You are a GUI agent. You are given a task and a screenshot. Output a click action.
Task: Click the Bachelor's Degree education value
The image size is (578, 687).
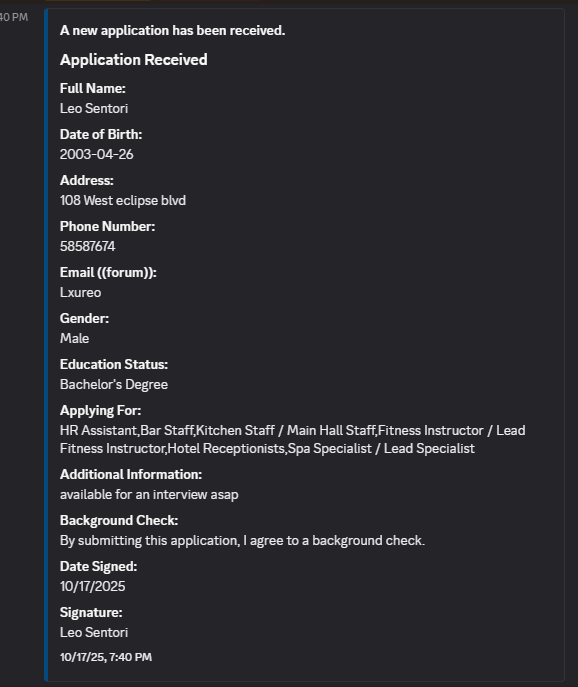[x=114, y=384]
